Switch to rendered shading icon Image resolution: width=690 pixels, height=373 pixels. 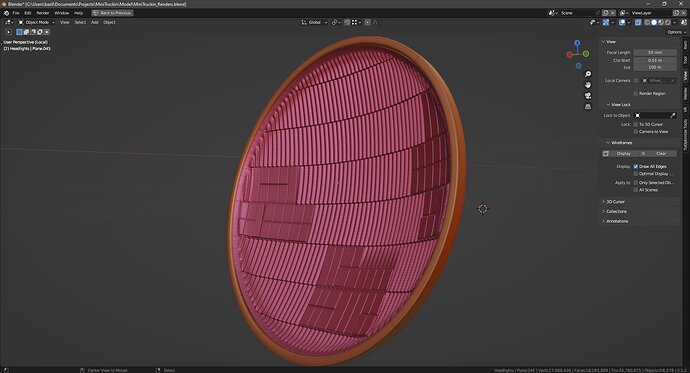(x=668, y=22)
